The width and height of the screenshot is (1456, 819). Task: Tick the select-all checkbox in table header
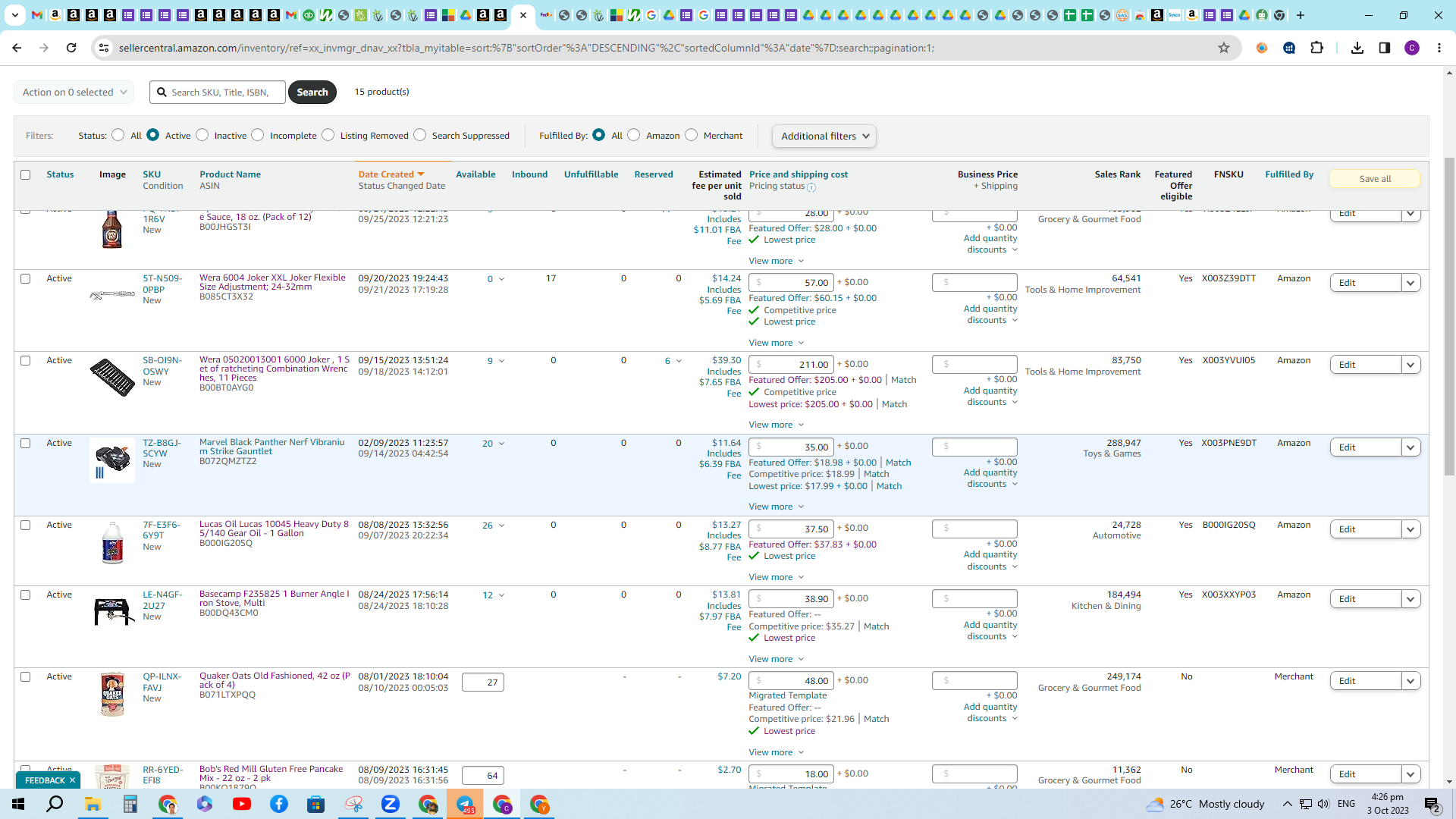[x=26, y=174]
